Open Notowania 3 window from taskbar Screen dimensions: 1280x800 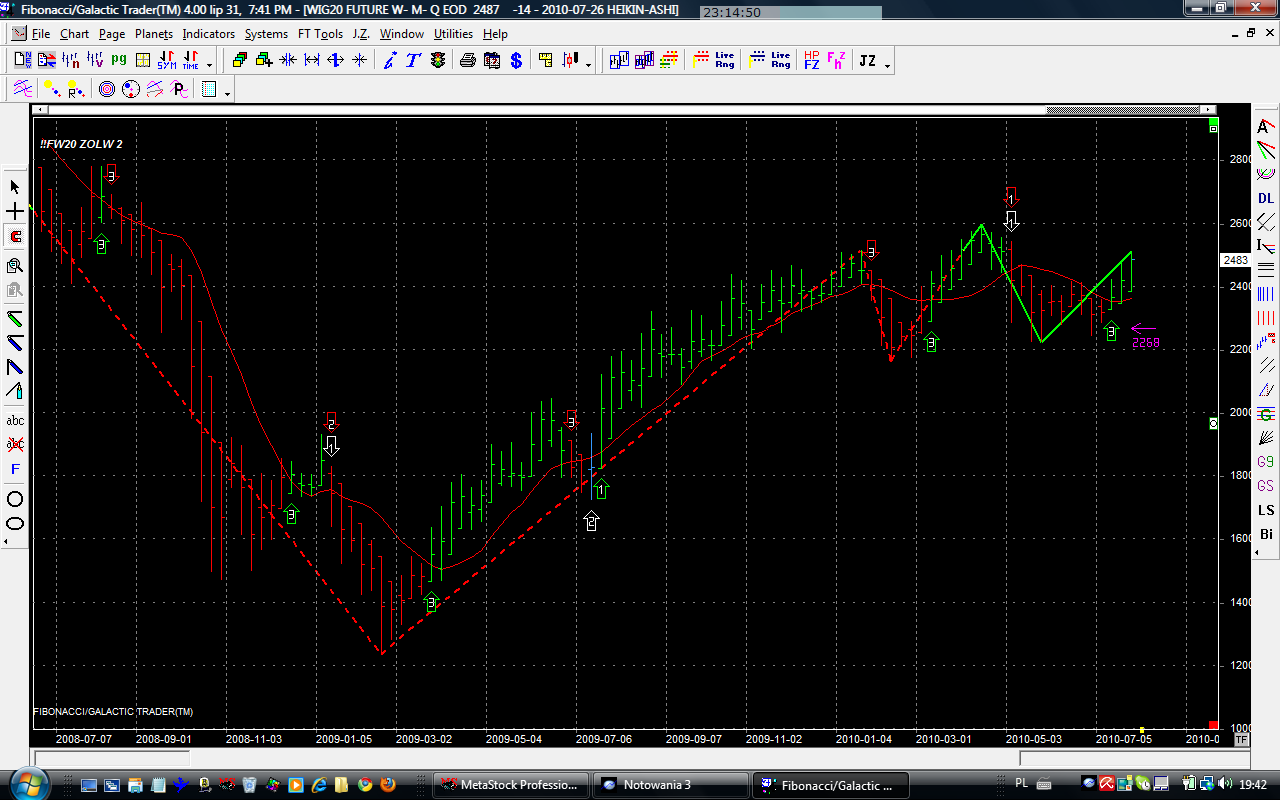pyautogui.click(x=668, y=785)
